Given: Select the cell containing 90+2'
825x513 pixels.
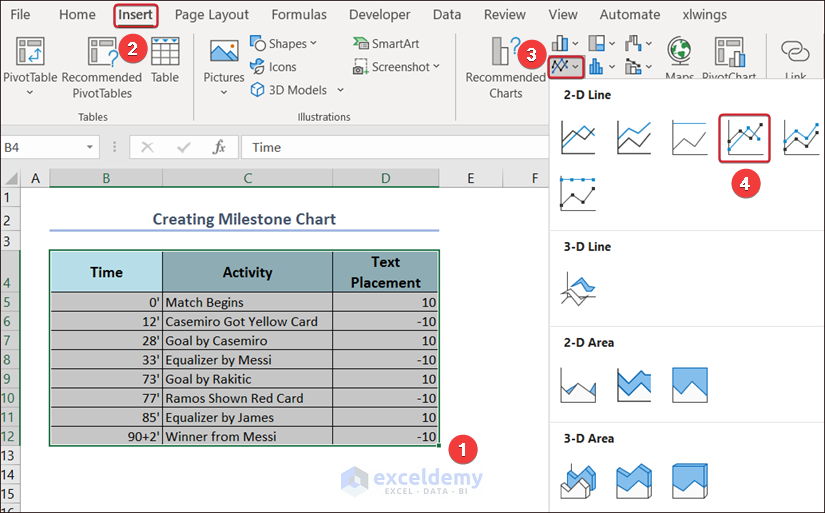Looking at the screenshot, I should (x=106, y=437).
